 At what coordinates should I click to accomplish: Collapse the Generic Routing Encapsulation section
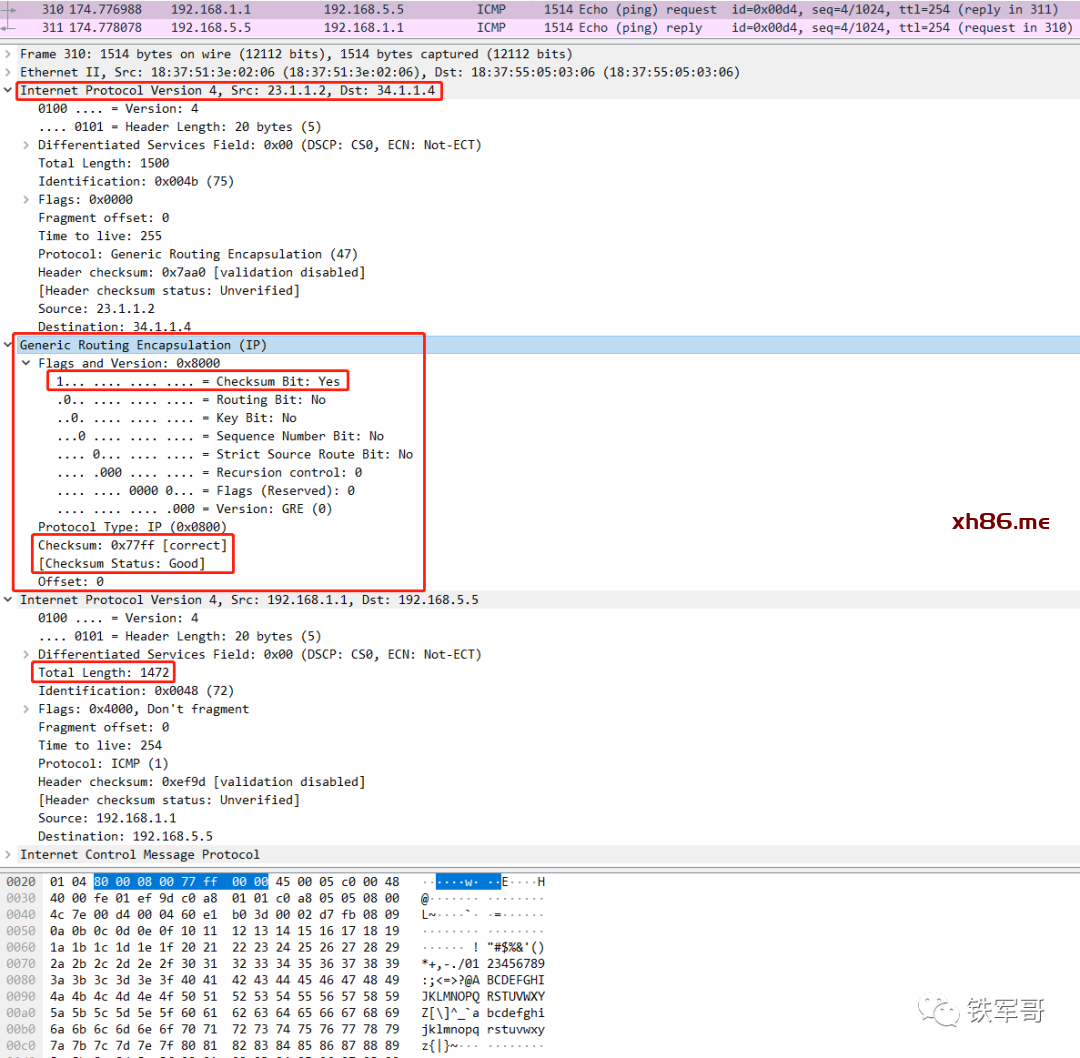point(10,345)
